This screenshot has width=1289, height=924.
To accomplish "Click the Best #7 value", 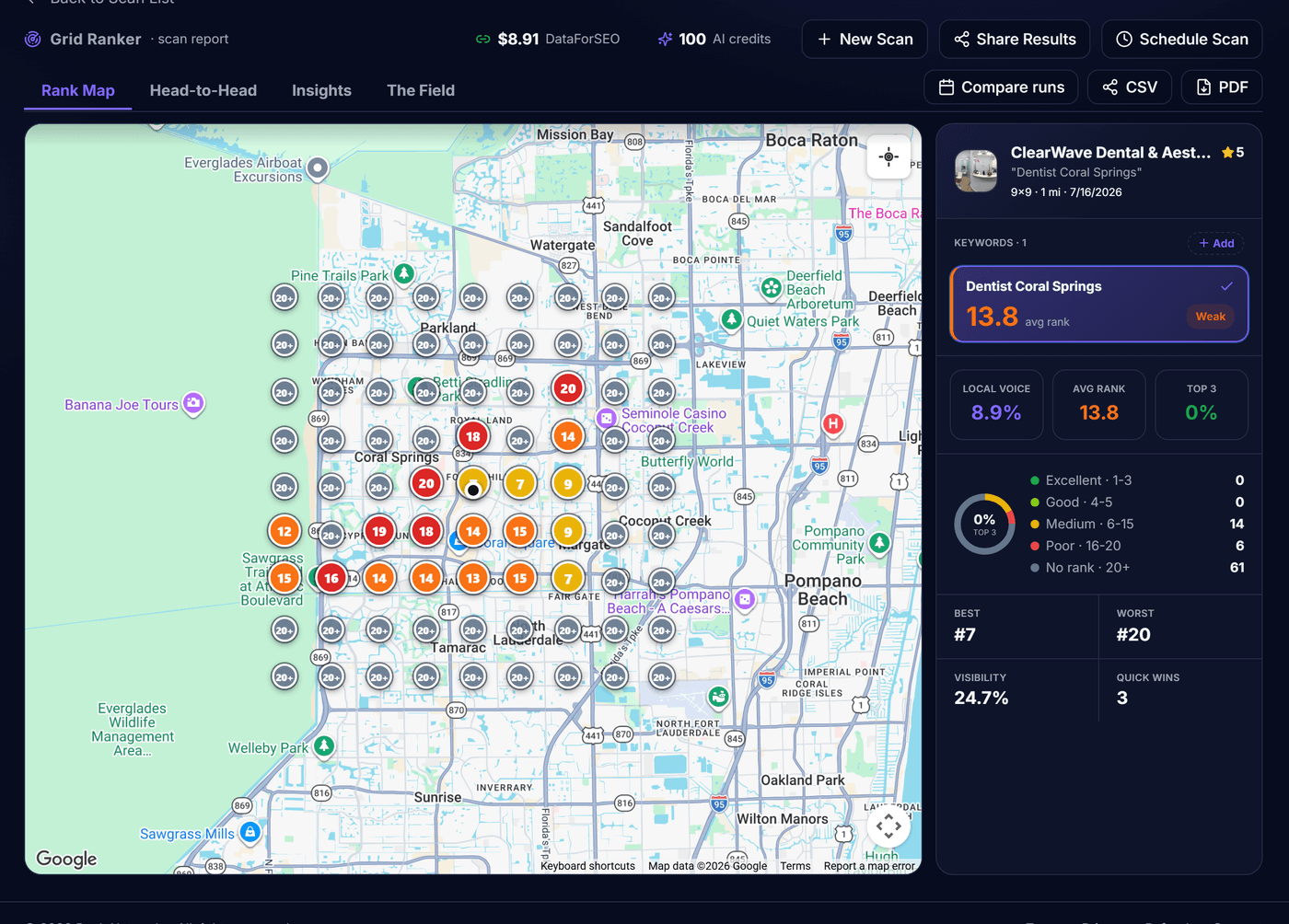I will [965, 634].
